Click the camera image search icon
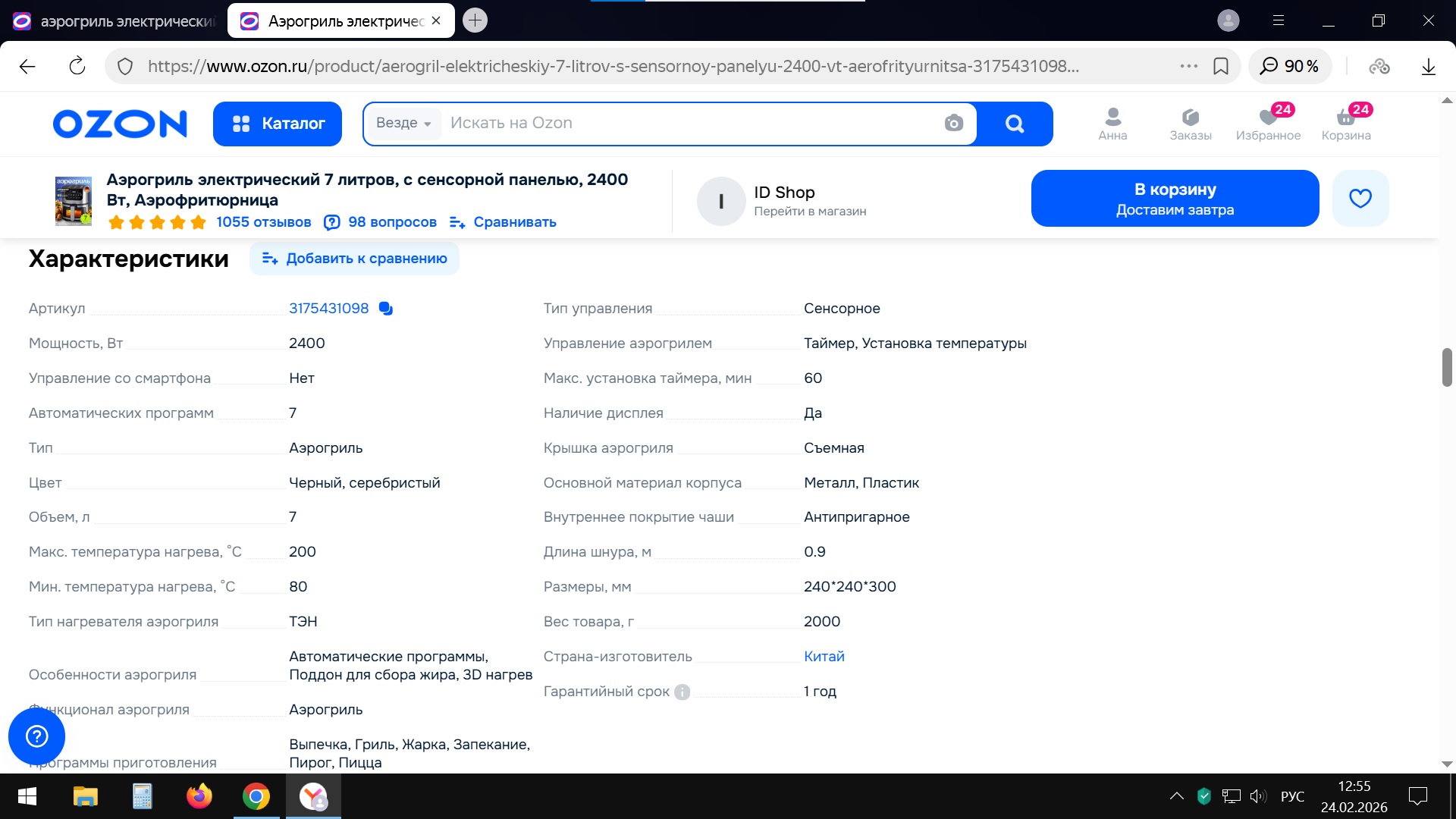 [953, 123]
